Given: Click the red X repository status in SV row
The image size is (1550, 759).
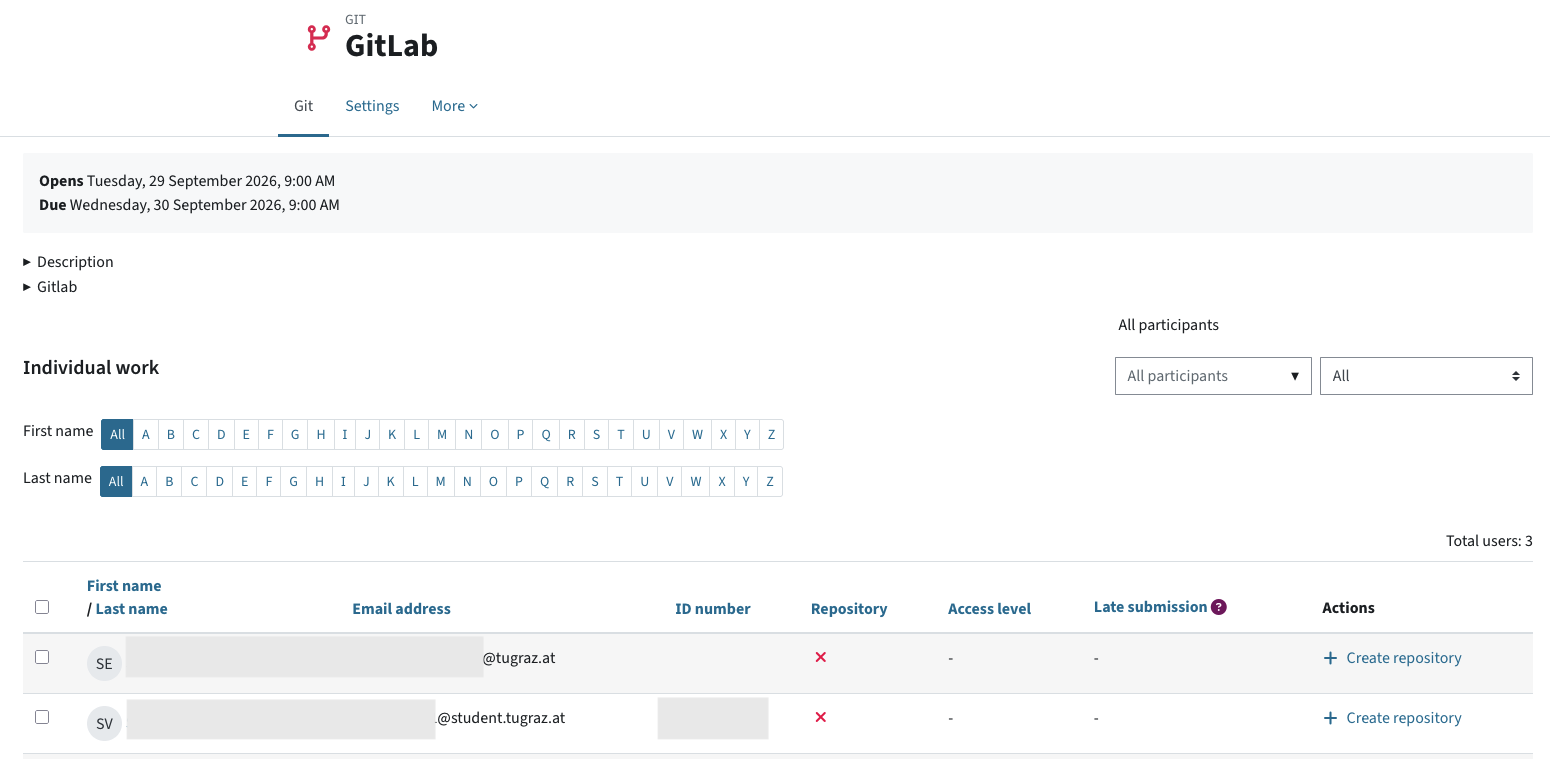Looking at the screenshot, I should point(821,717).
